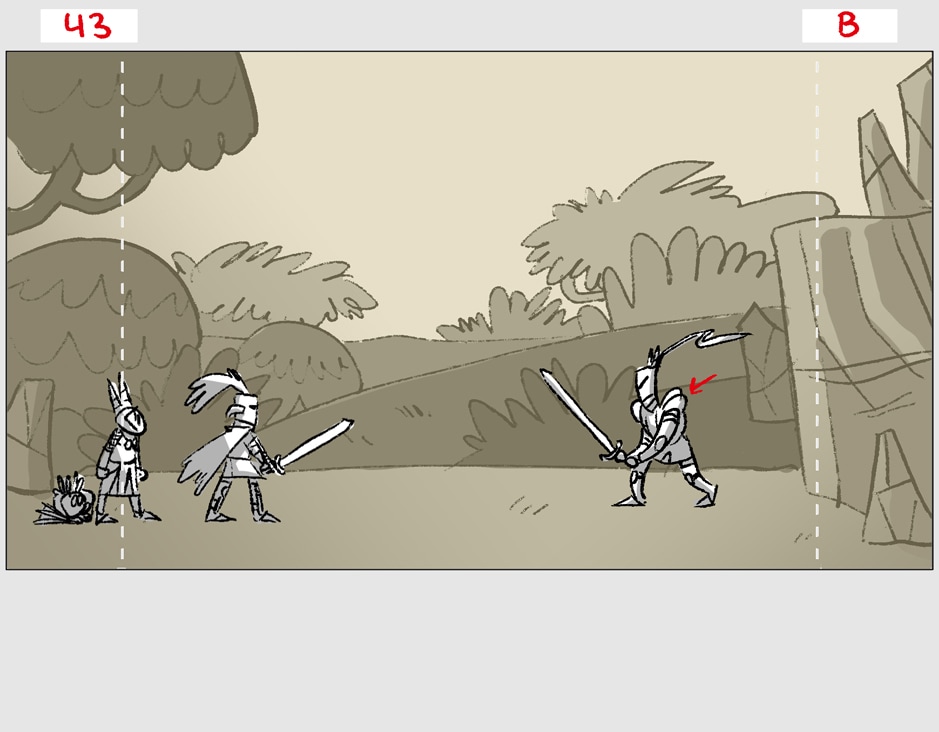
Task: Click the fallen figure on the ground
Action: (x=68, y=502)
